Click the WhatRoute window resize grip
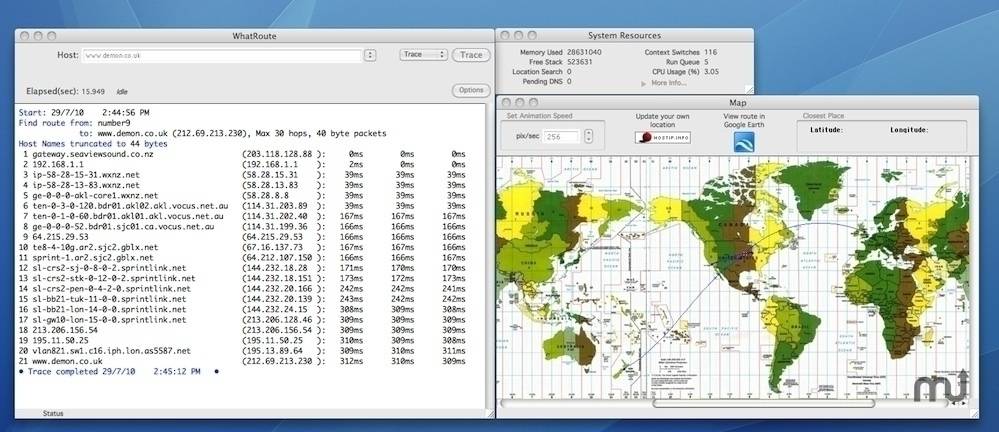999x432 pixels. click(488, 413)
